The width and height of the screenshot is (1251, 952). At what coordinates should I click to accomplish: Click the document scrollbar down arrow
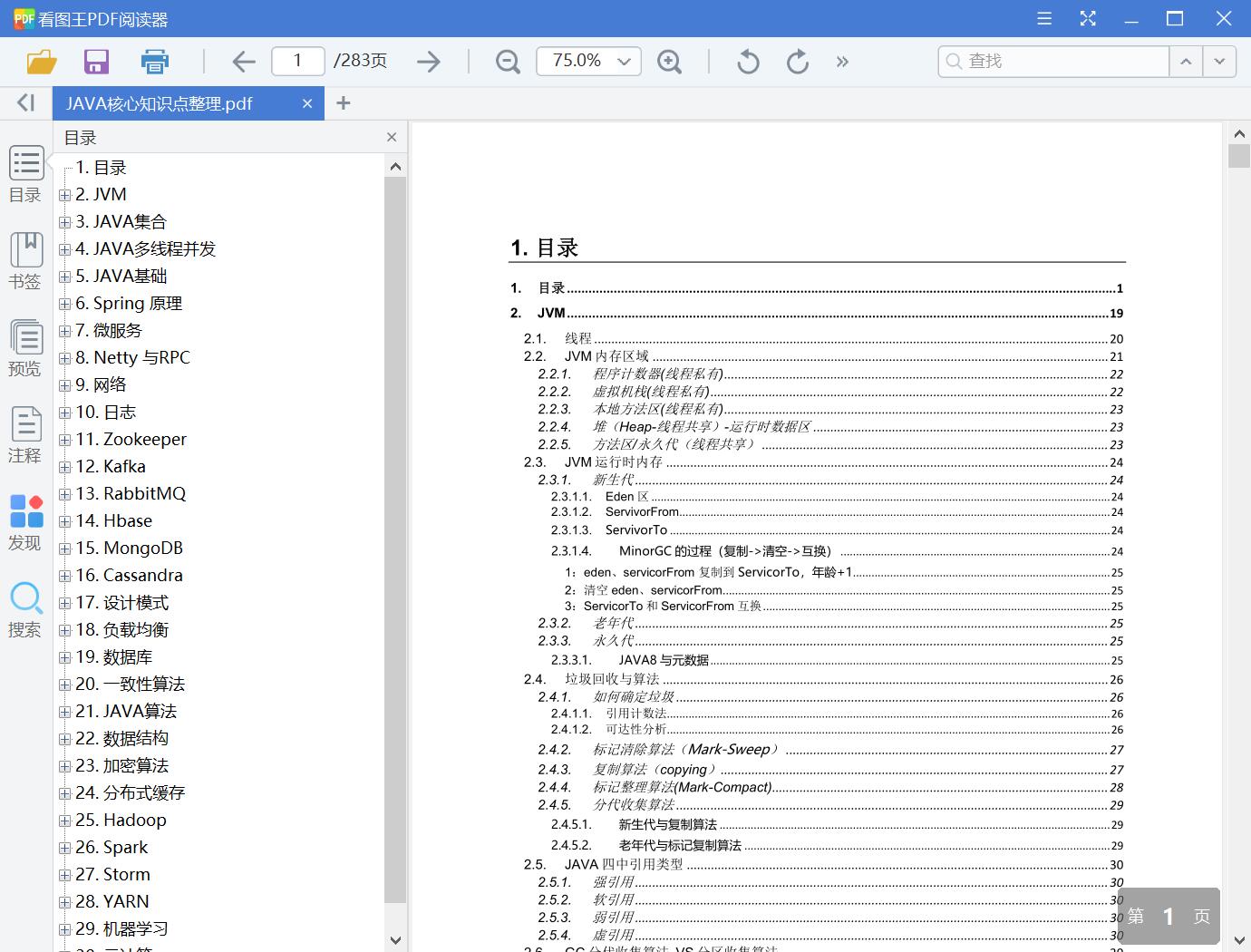pos(1239,940)
